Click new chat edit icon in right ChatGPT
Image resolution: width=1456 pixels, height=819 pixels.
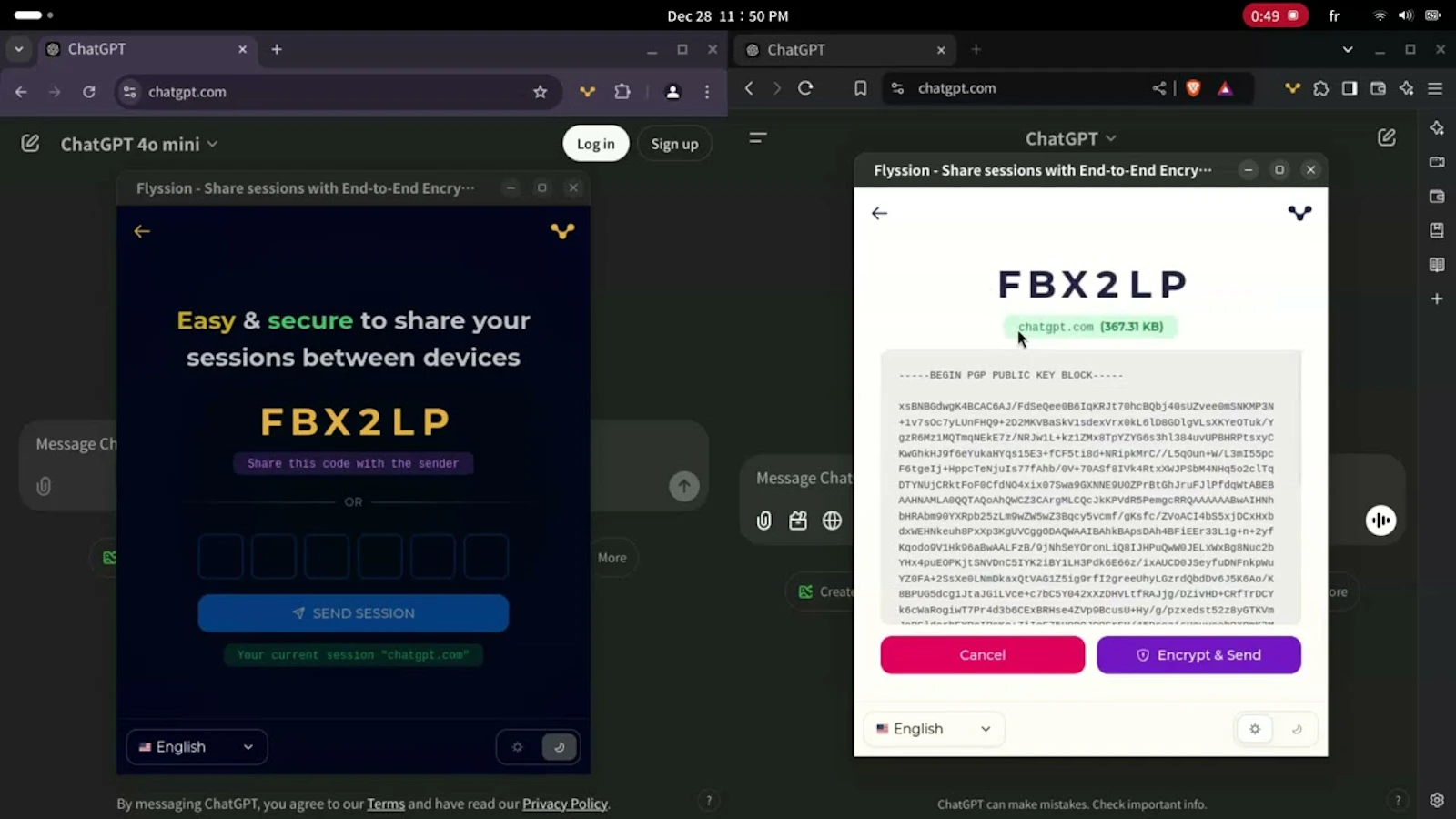point(1387,137)
